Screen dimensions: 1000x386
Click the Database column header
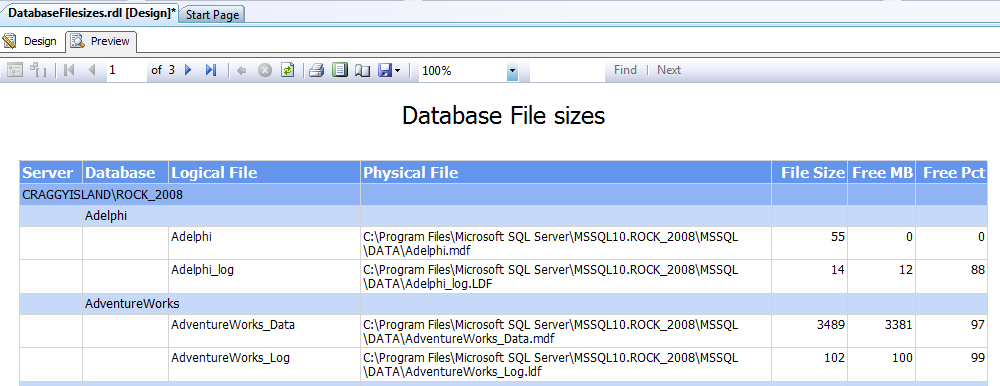(126, 172)
